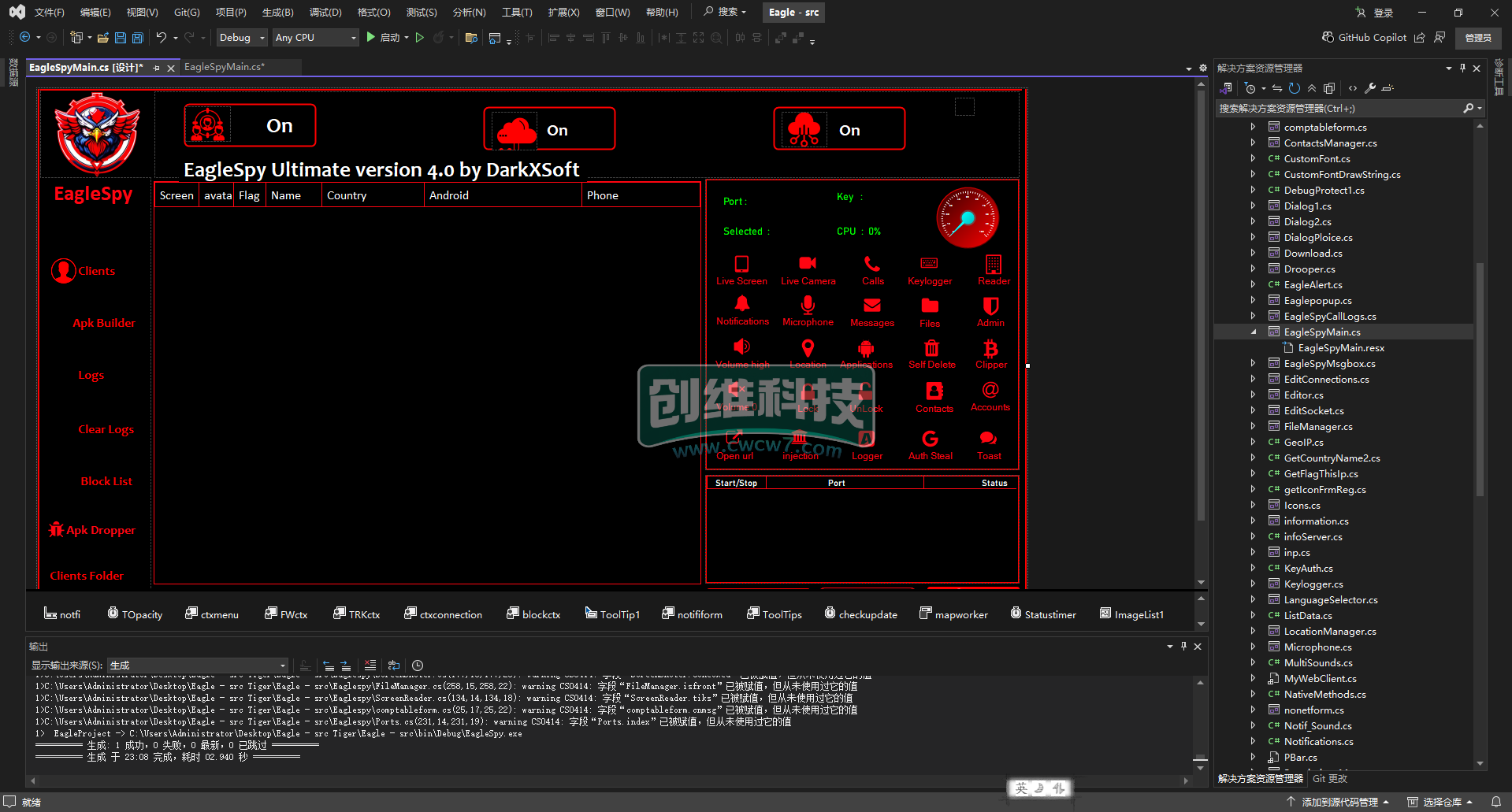Click the solution explorer wrench properties icon
Screen dimensions: 1512x812
(1370, 88)
